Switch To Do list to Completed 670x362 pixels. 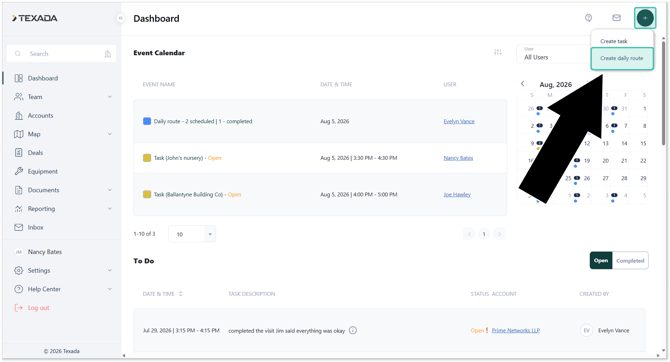point(630,261)
